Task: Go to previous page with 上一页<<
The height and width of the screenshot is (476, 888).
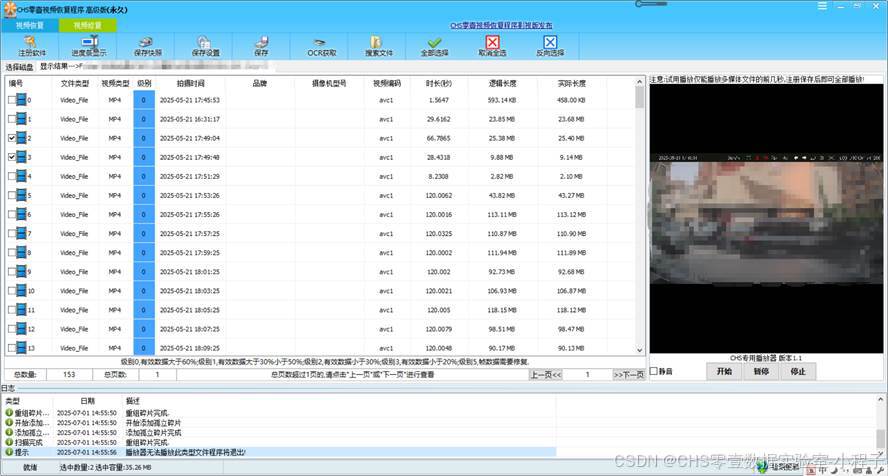Action: click(x=546, y=375)
